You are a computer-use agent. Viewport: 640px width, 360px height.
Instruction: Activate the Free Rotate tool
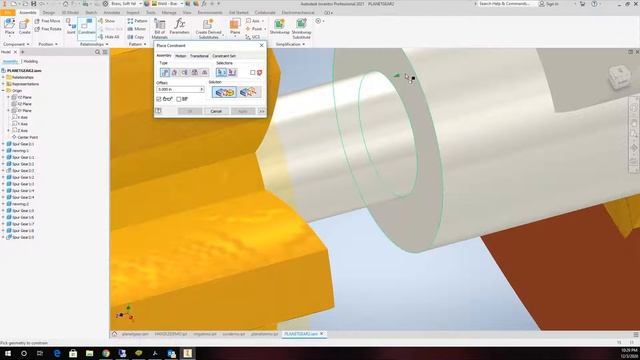(48, 29)
